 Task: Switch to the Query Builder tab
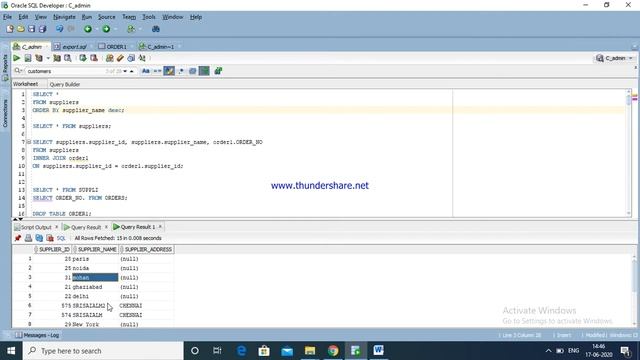click(x=64, y=84)
